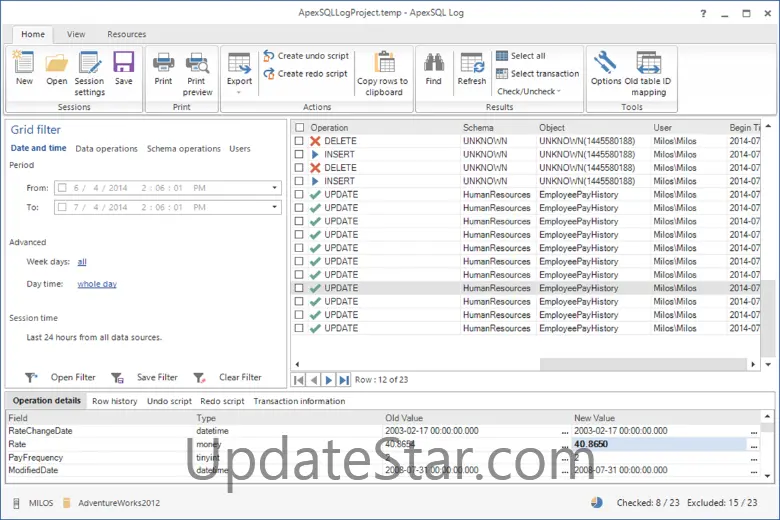Save the current session
780x520 pixels.
(123, 68)
